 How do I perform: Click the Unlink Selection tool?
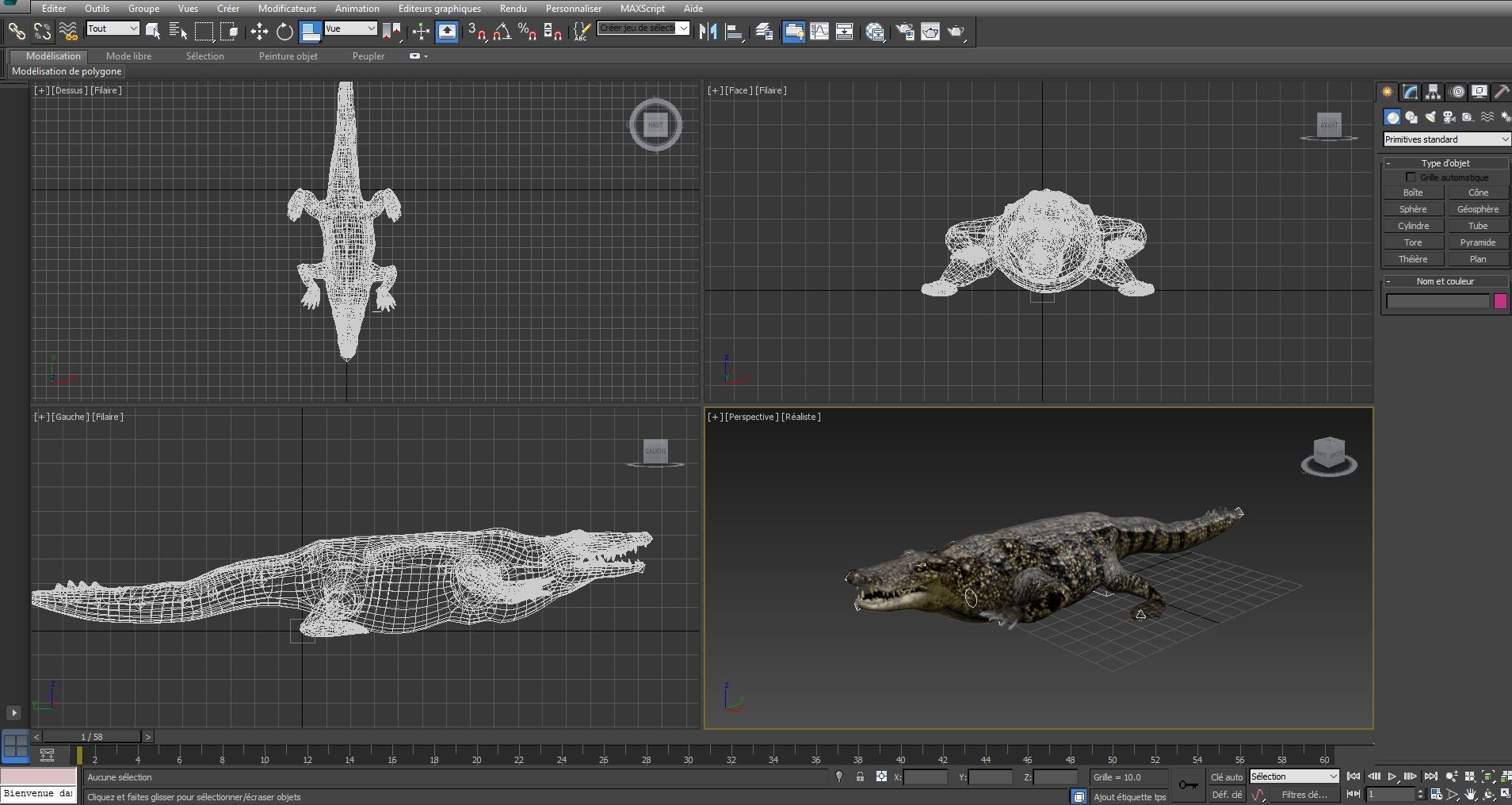pos(42,32)
